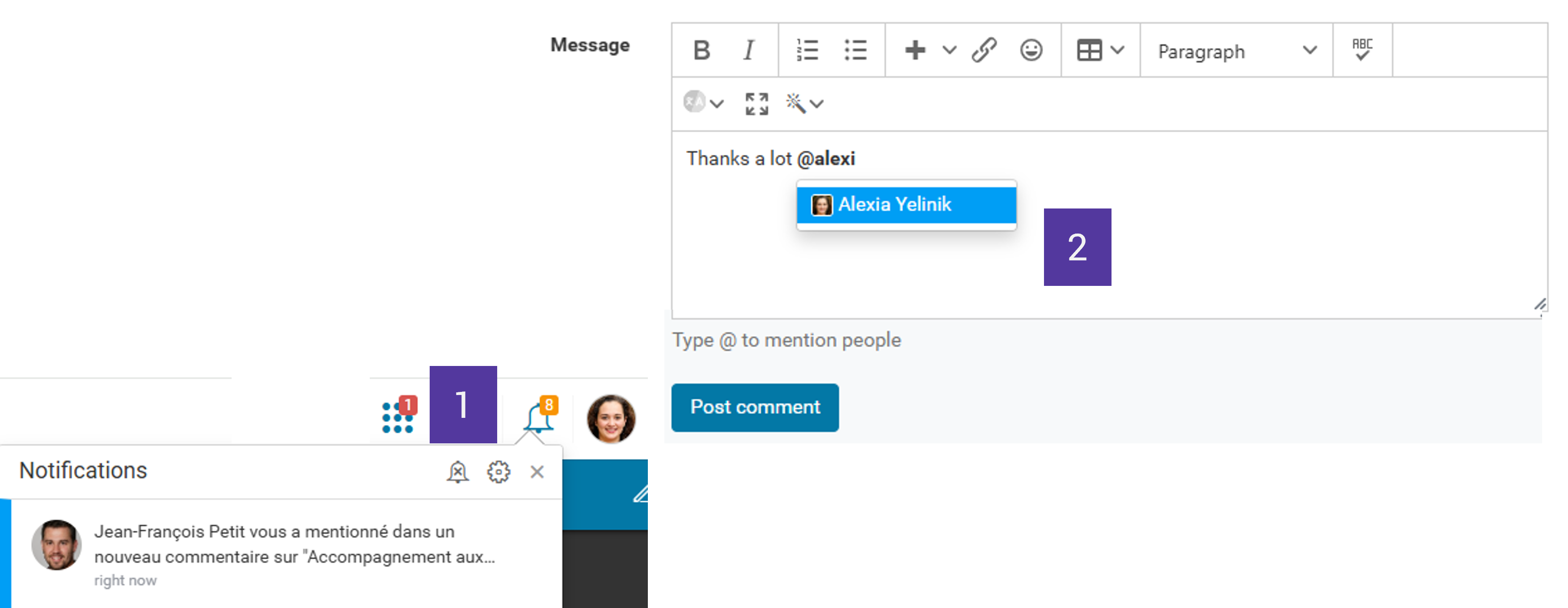Screen dimensions: 1568x608
Task: Toggle bold text formatting
Action: 702,51
